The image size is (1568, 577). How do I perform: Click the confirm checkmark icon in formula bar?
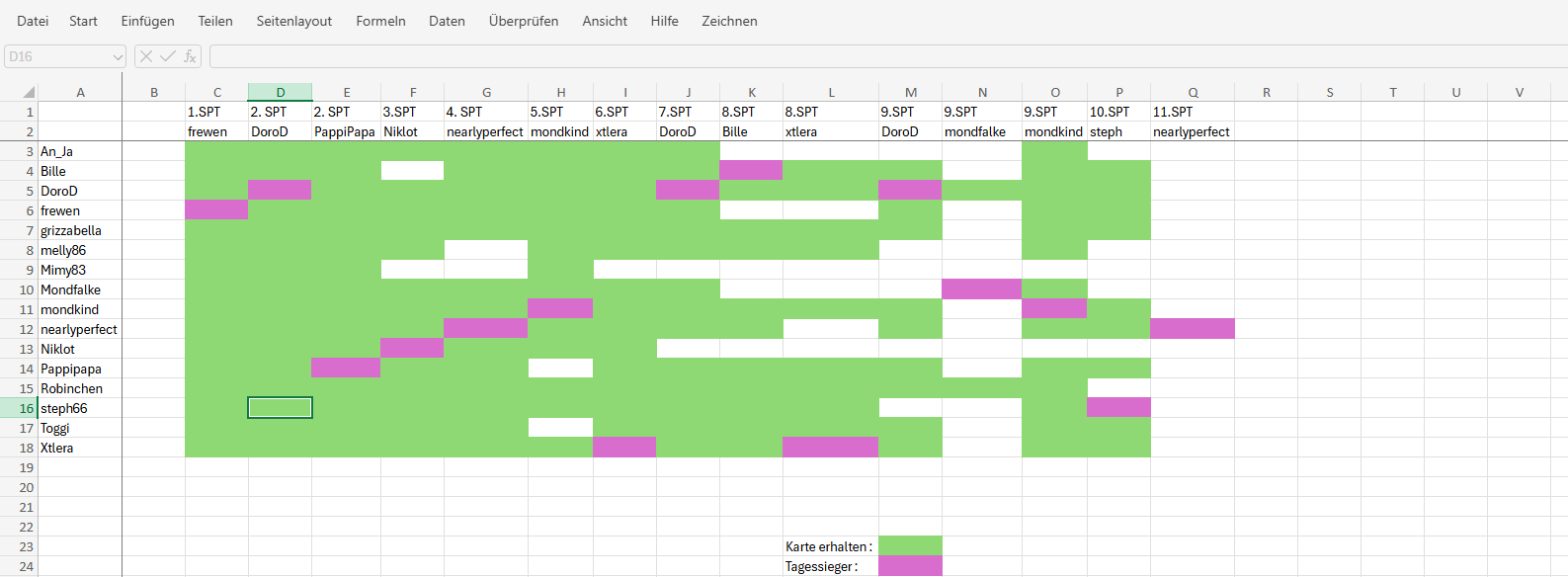[168, 56]
